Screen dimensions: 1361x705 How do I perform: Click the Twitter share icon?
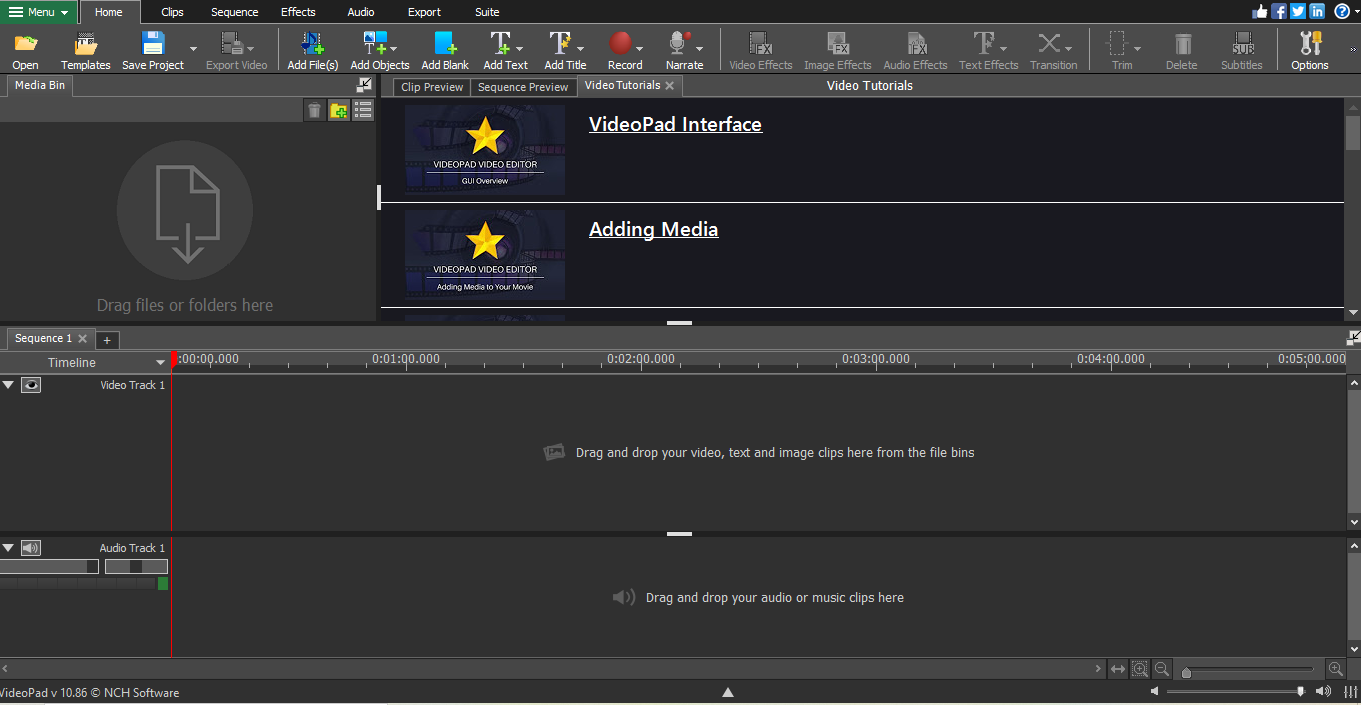coord(1298,11)
